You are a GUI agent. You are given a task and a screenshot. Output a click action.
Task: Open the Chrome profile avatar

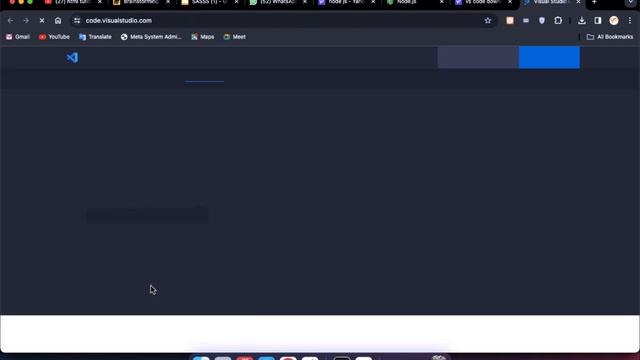[x=614, y=20]
